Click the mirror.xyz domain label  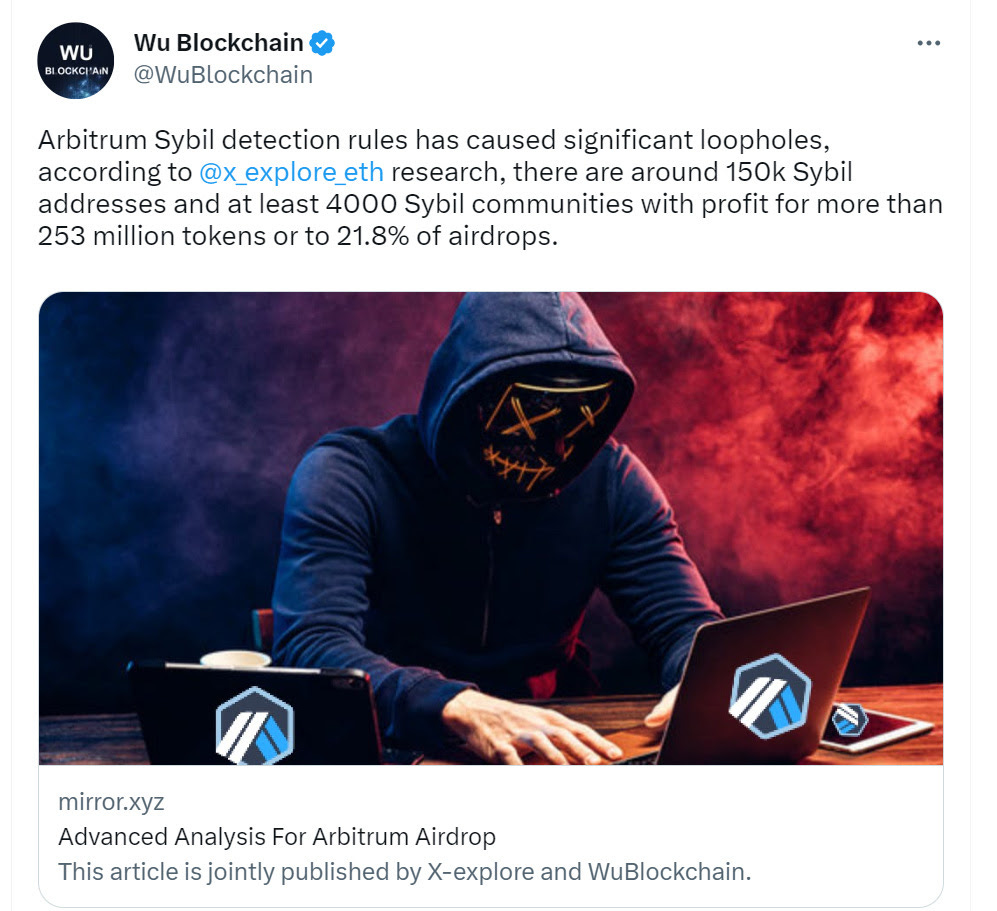click(111, 802)
